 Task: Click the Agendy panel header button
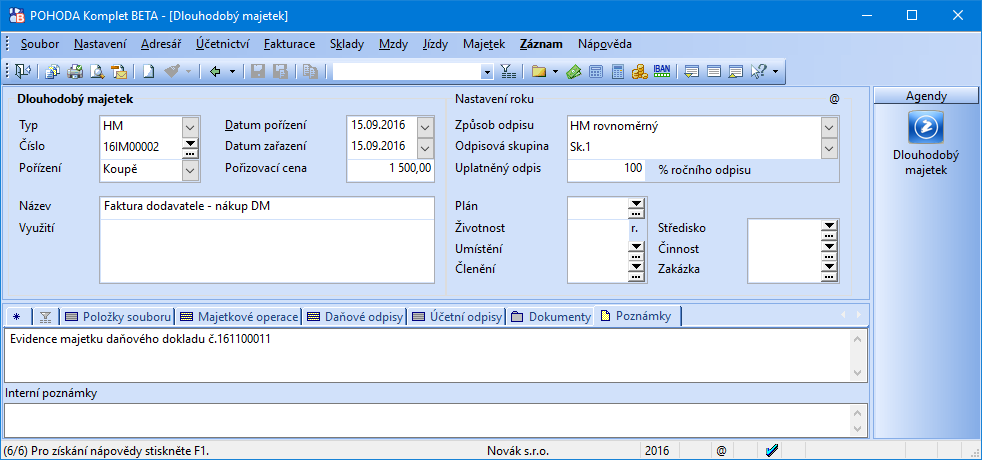(x=926, y=96)
